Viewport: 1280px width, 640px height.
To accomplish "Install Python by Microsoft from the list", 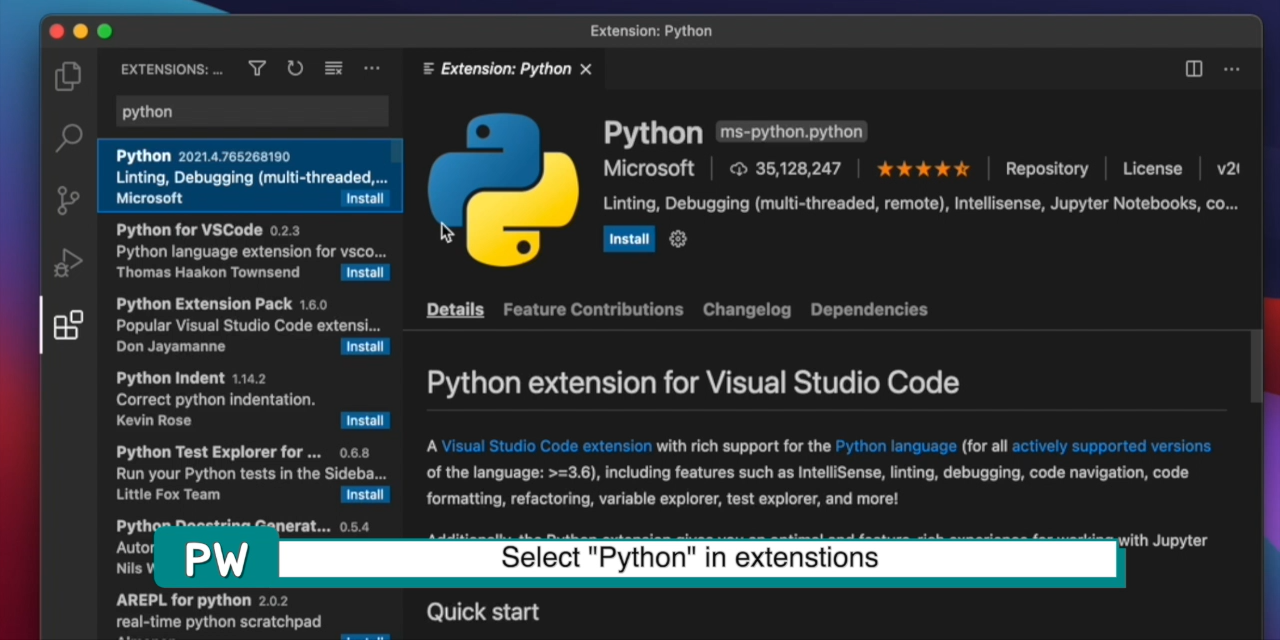I will [365, 198].
